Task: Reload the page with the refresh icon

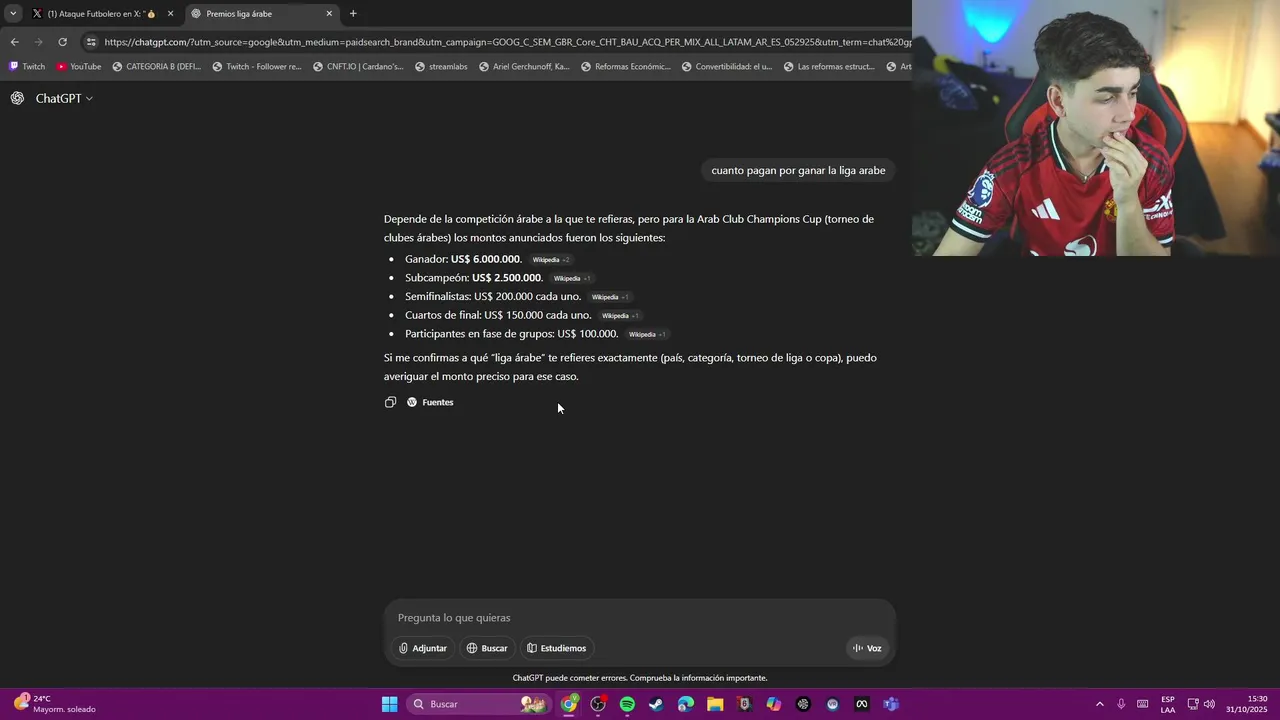Action: (62, 42)
